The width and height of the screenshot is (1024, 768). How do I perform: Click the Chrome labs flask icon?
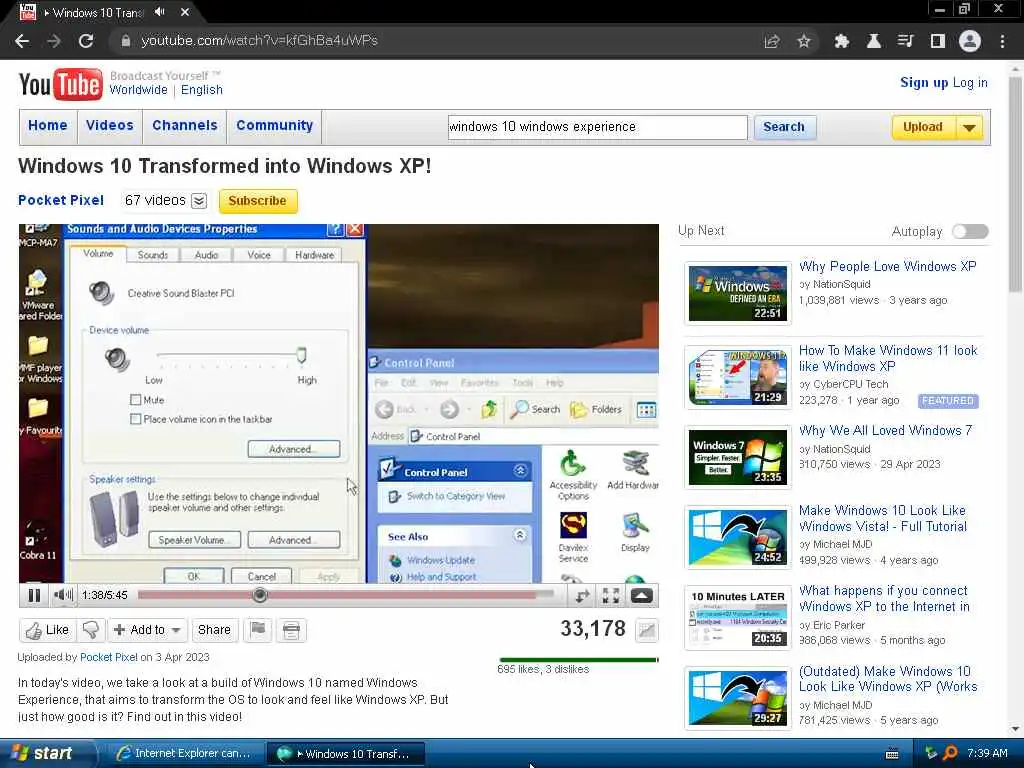[x=873, y=41]
